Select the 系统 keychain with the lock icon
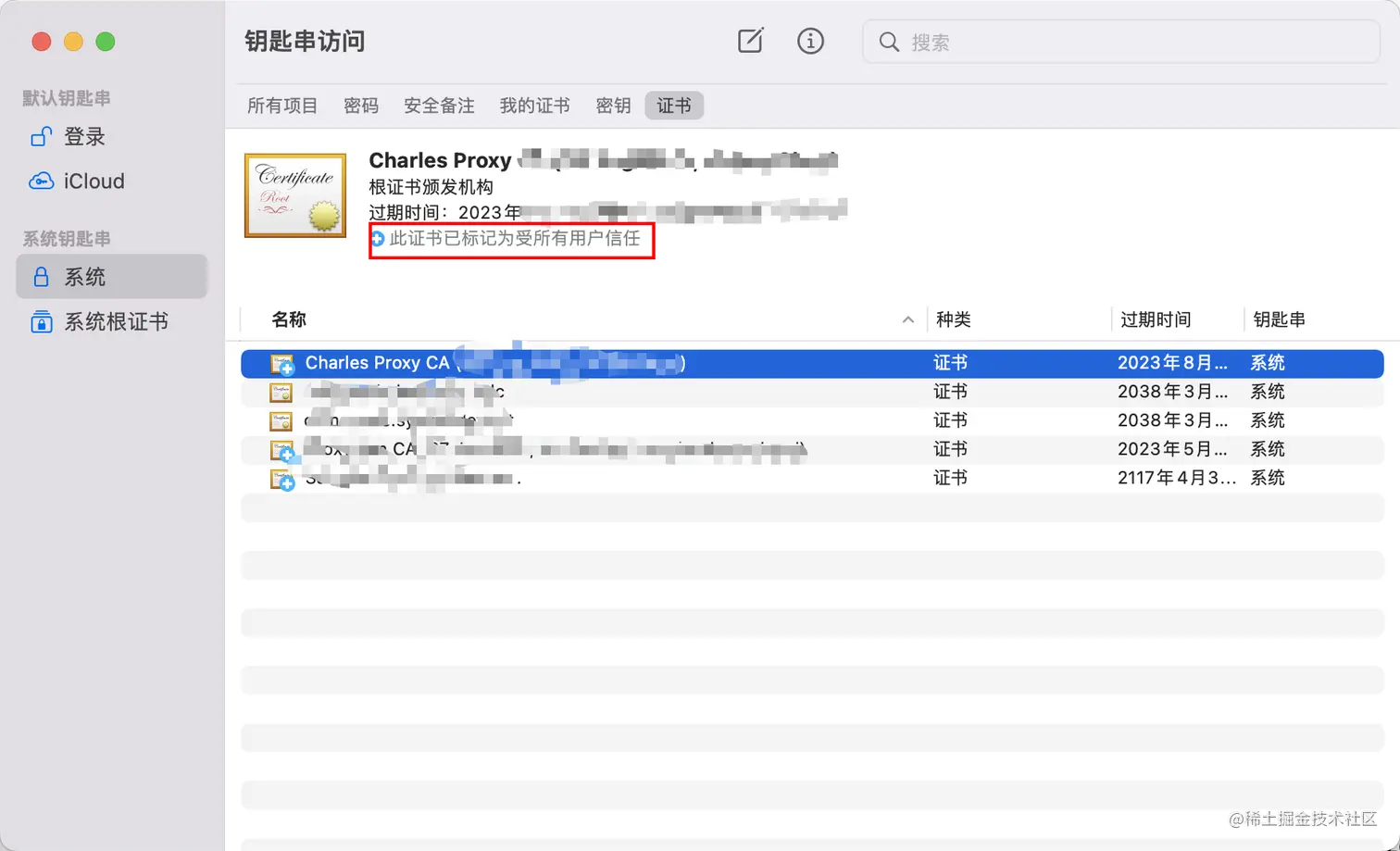The image size is (1400, 851). pos(85,275)
